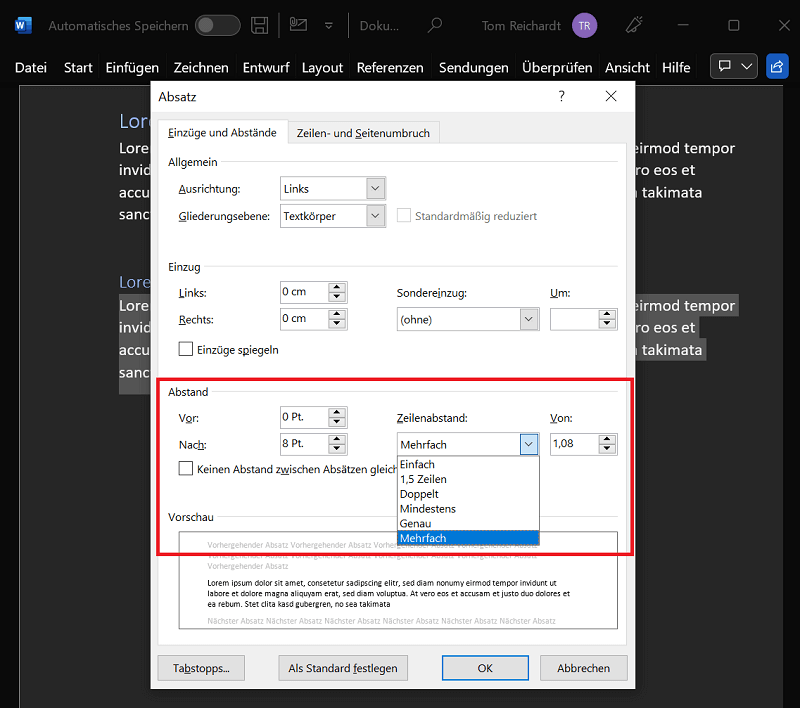Switch to Zeilen- und Seitenumbruch tab
800x708 pixels.
point(363,133)
